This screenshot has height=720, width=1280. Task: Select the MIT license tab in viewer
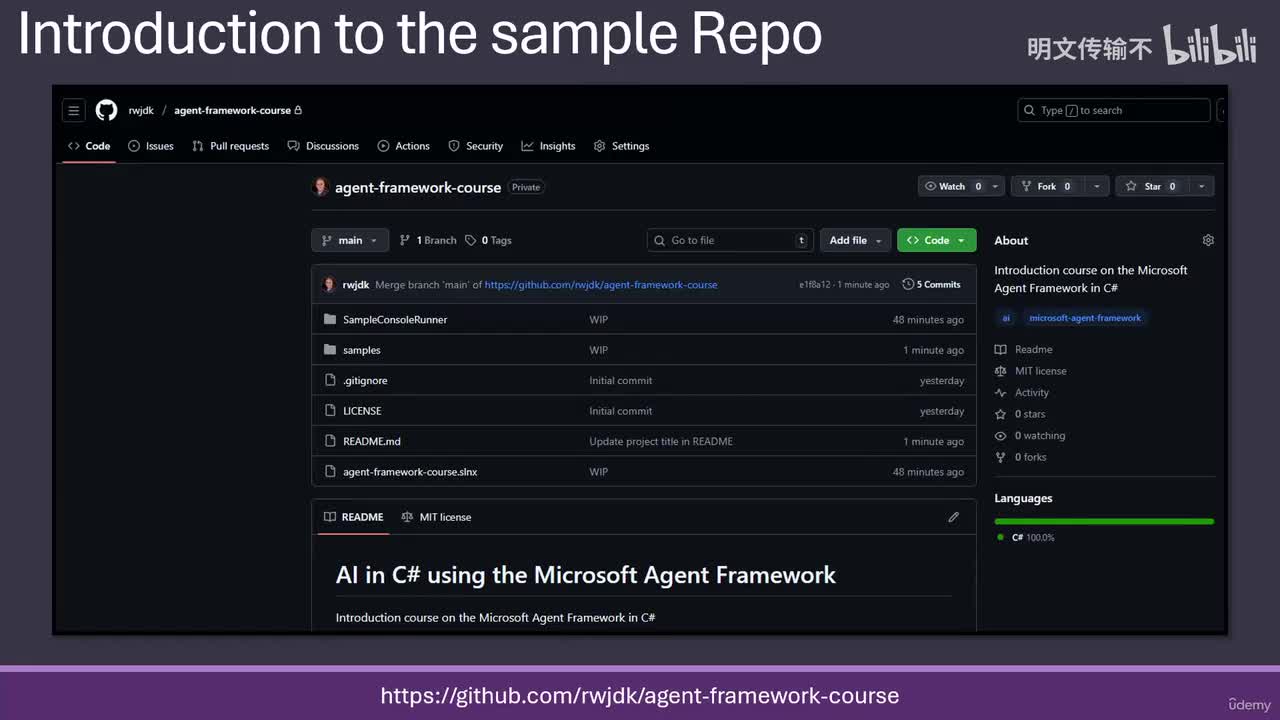click(436, 517)
